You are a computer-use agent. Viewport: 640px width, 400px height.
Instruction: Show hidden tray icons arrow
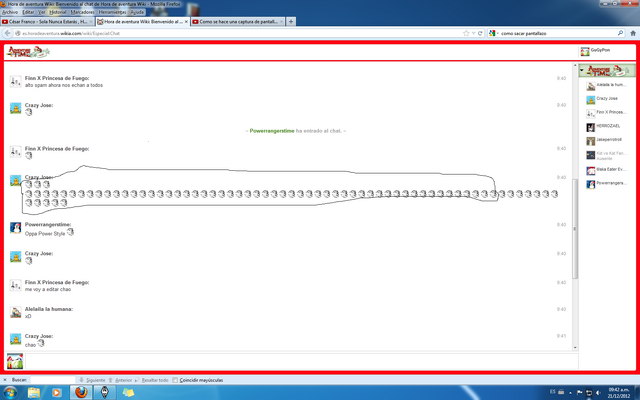click(x=570, y=393)
